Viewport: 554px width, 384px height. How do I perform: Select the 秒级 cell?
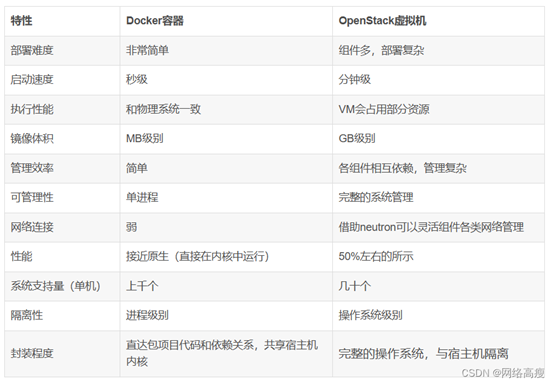226,80
